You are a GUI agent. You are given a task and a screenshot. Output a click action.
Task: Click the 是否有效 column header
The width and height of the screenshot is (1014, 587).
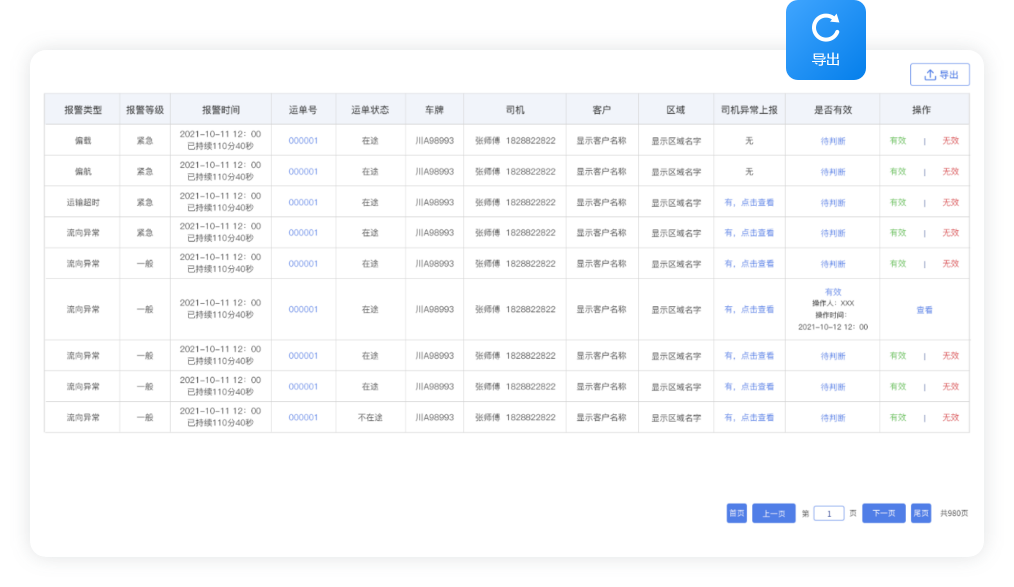(x=832, y=110)
